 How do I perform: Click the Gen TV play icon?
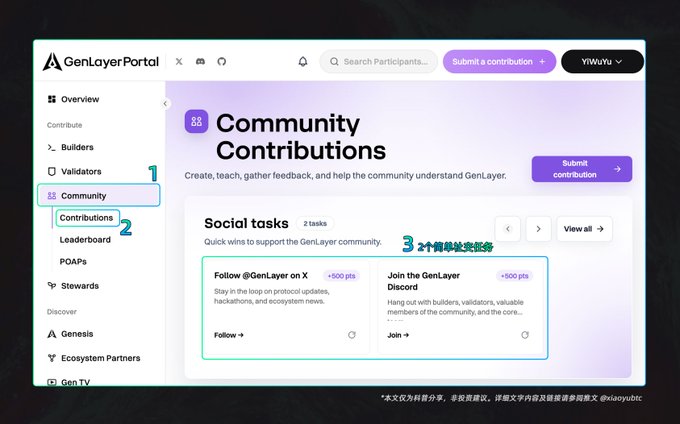point(52,382)
